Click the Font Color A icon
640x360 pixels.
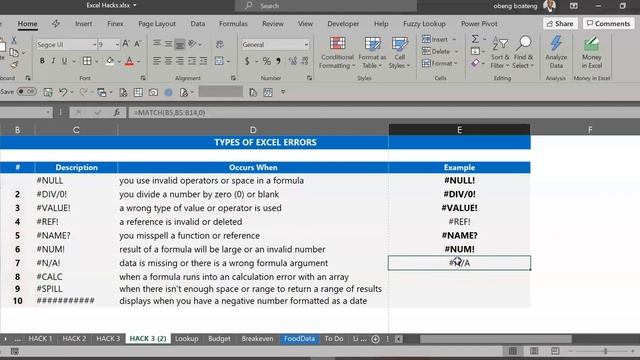pos(129,61)
